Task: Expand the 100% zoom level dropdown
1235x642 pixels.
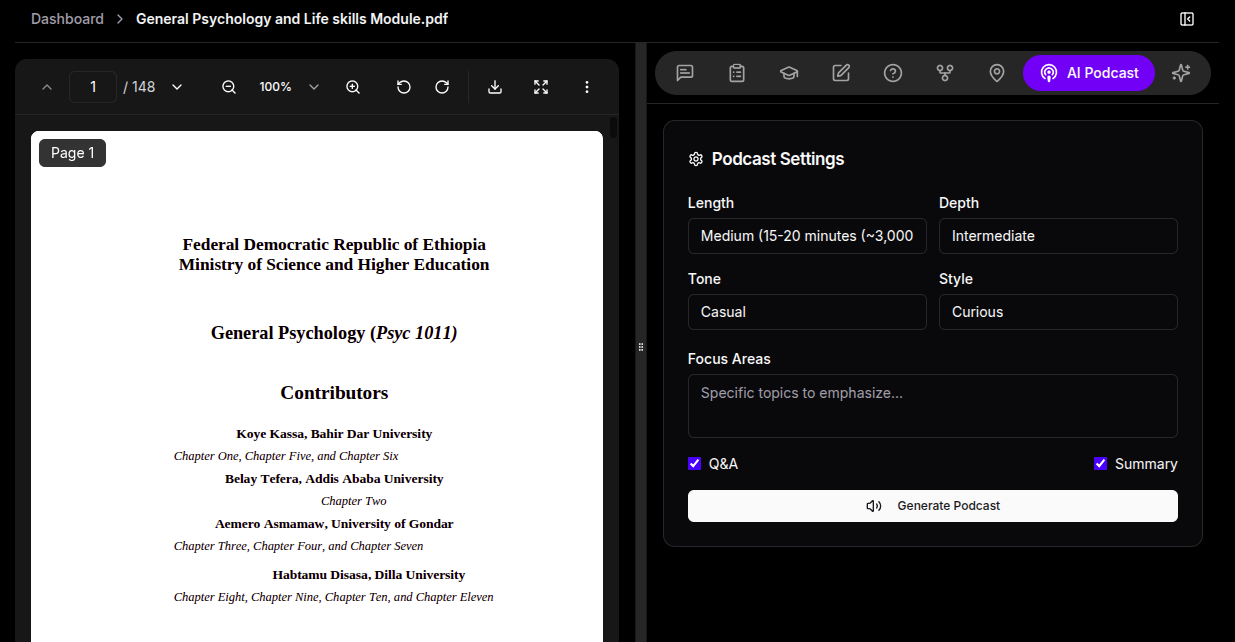Action: [289, 87]
